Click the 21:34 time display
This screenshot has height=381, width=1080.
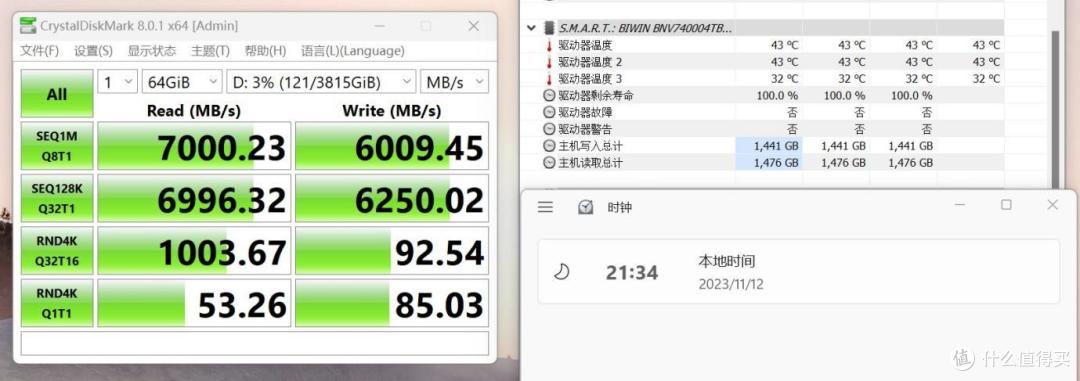point(632,273)
